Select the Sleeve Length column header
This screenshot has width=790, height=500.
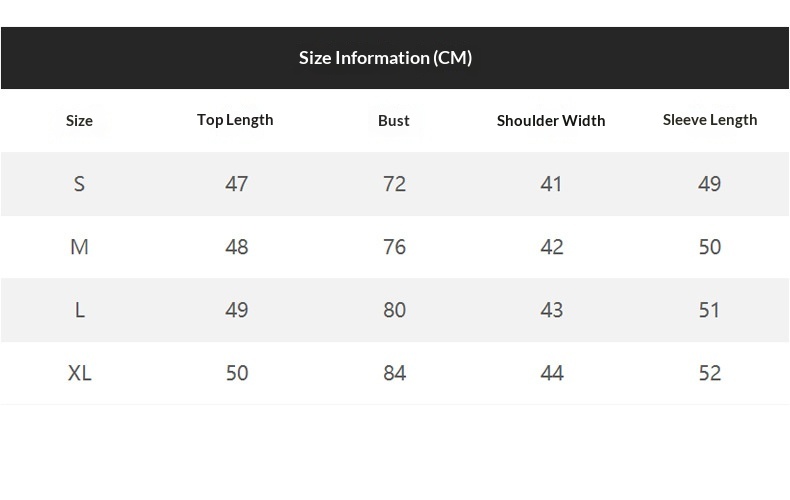pos(710,120)
